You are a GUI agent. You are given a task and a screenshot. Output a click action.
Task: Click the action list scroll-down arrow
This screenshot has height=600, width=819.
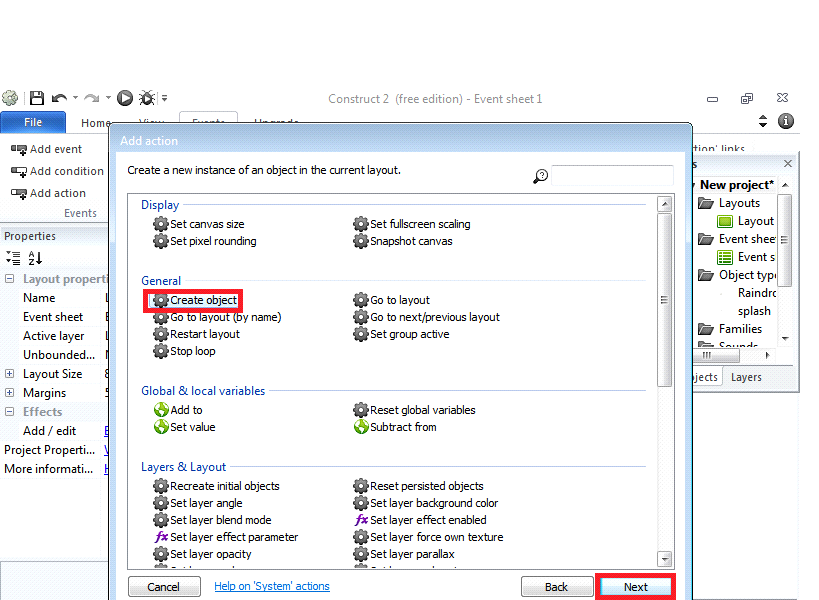(664, 559)
